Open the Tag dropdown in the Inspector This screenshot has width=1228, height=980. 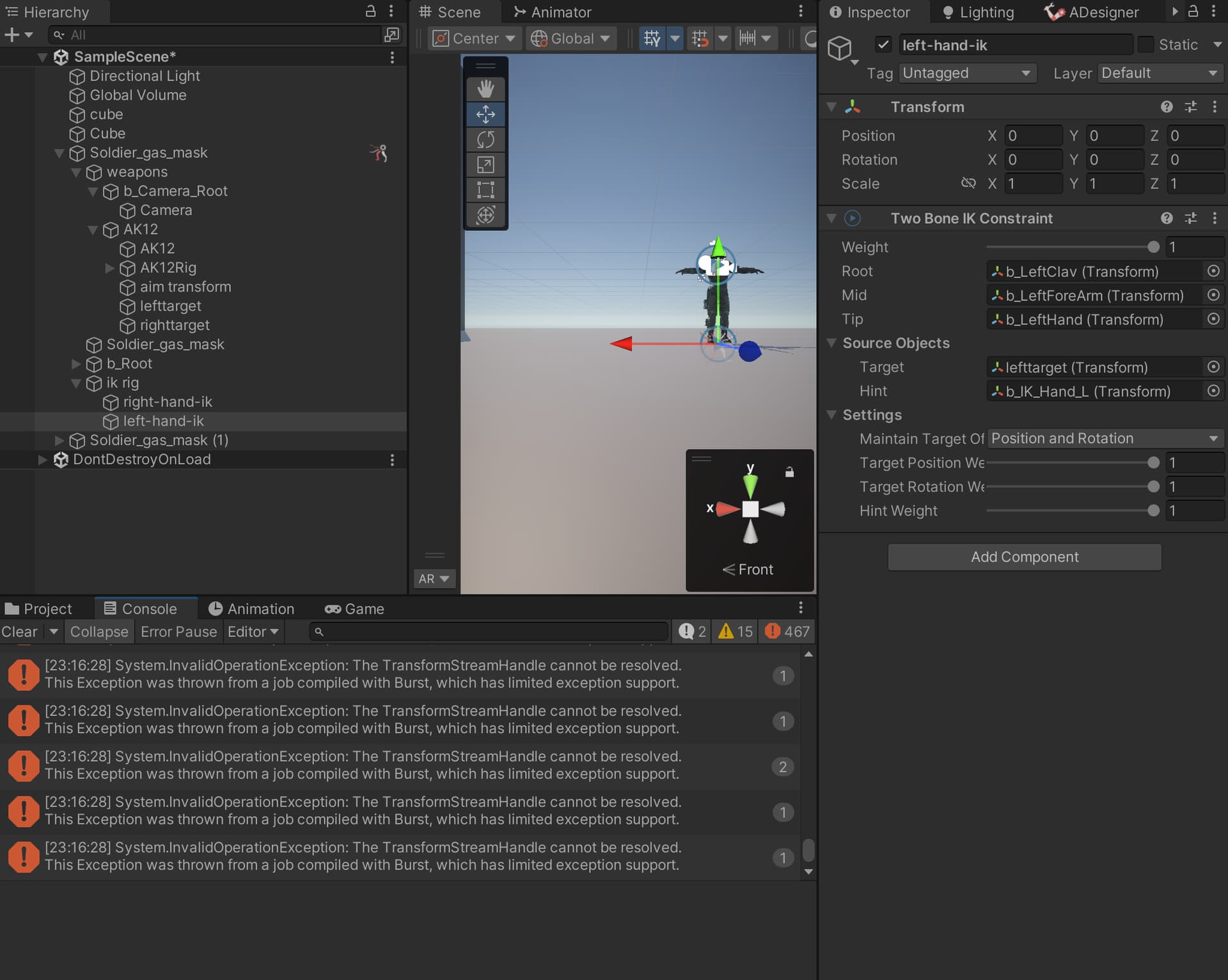pos(966,73)
